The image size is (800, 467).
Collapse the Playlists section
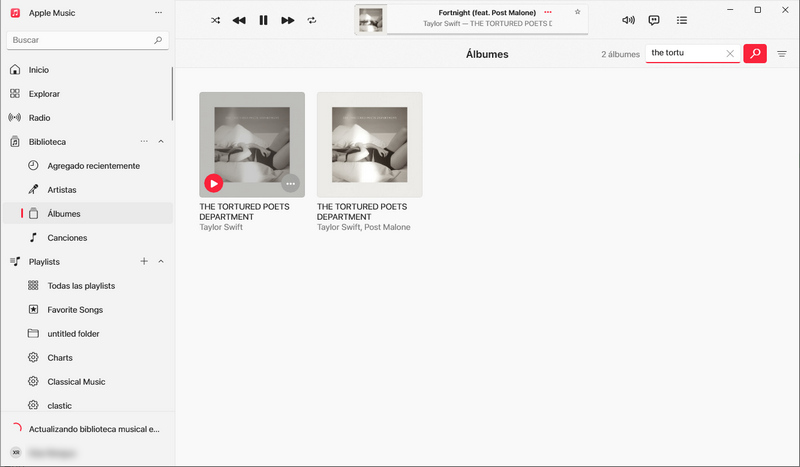coord(161,261)
